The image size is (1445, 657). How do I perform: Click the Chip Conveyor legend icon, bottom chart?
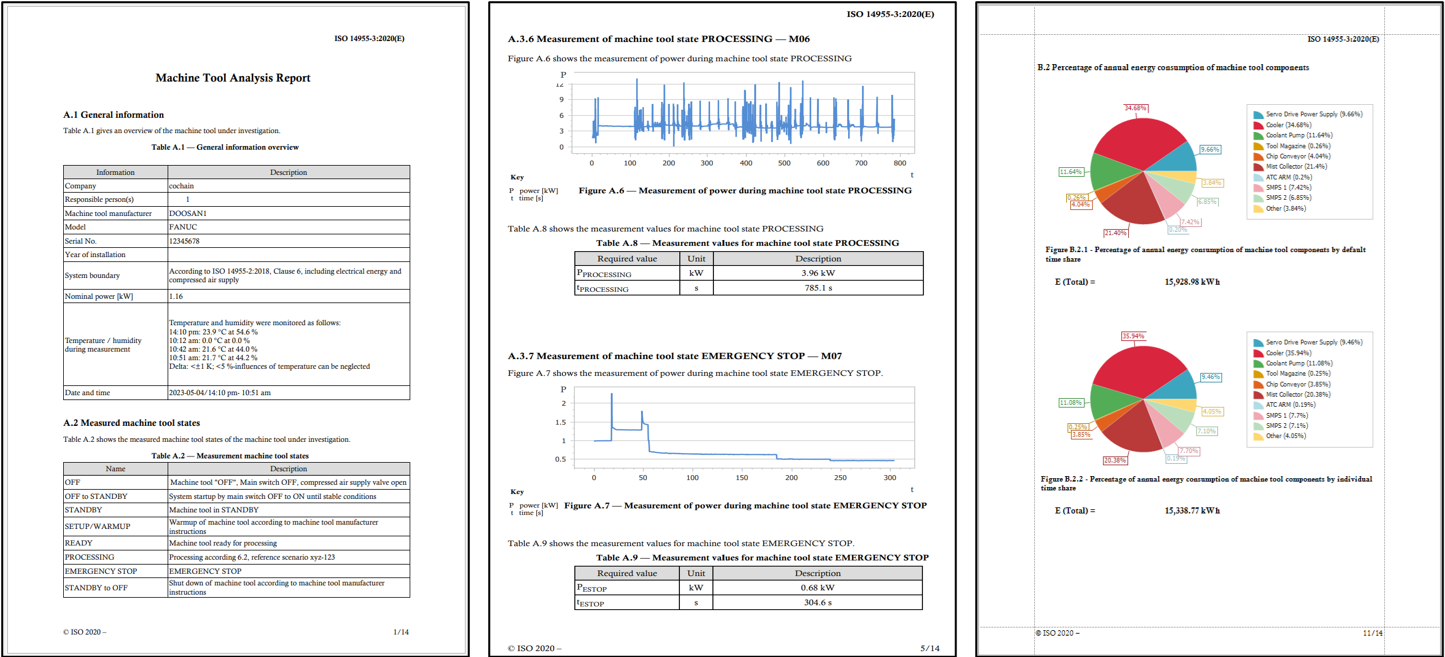click(x=1258, y=384)
